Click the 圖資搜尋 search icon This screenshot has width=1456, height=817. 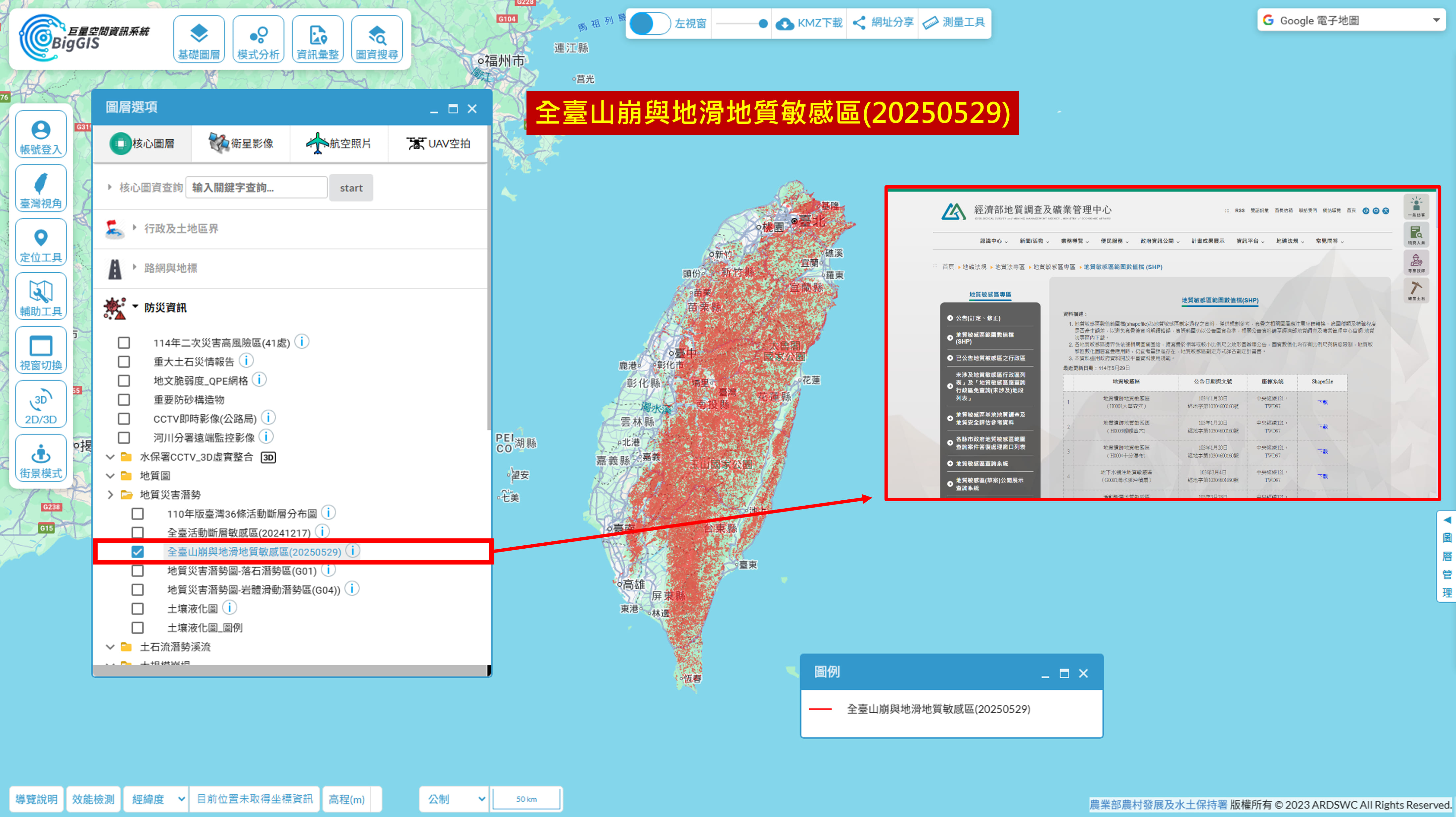(377, 40)
